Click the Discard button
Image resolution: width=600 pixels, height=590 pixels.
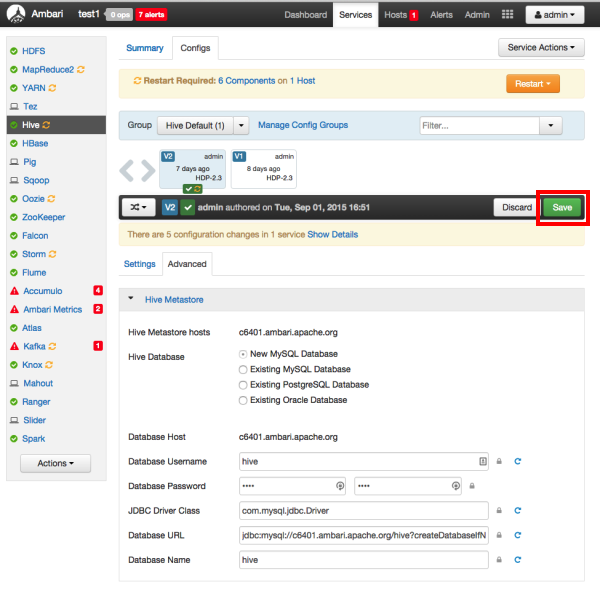517,207
